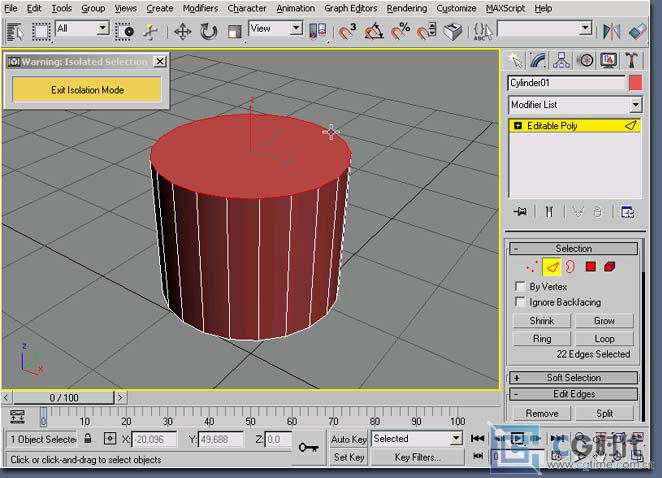This screenshot has height=478, width=662.
Task: Activate the Select and Rotate tool
Action: (x=209, y=32)
